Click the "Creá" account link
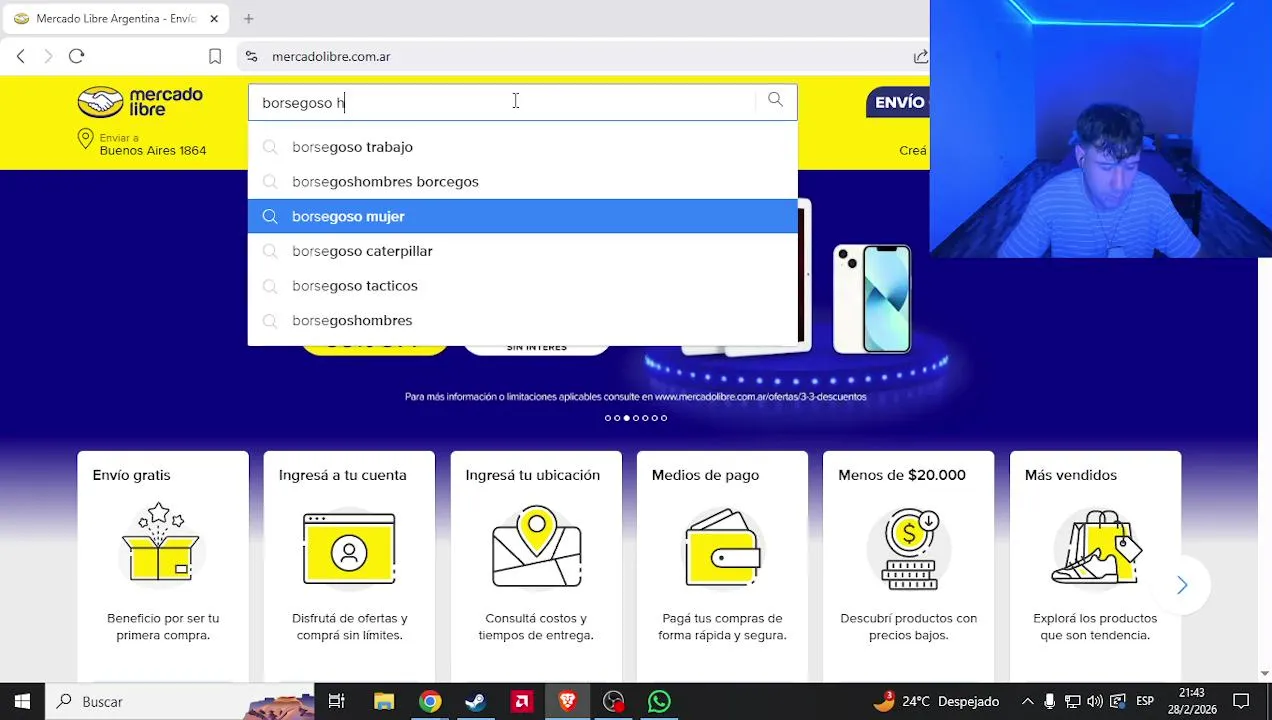 913,150
